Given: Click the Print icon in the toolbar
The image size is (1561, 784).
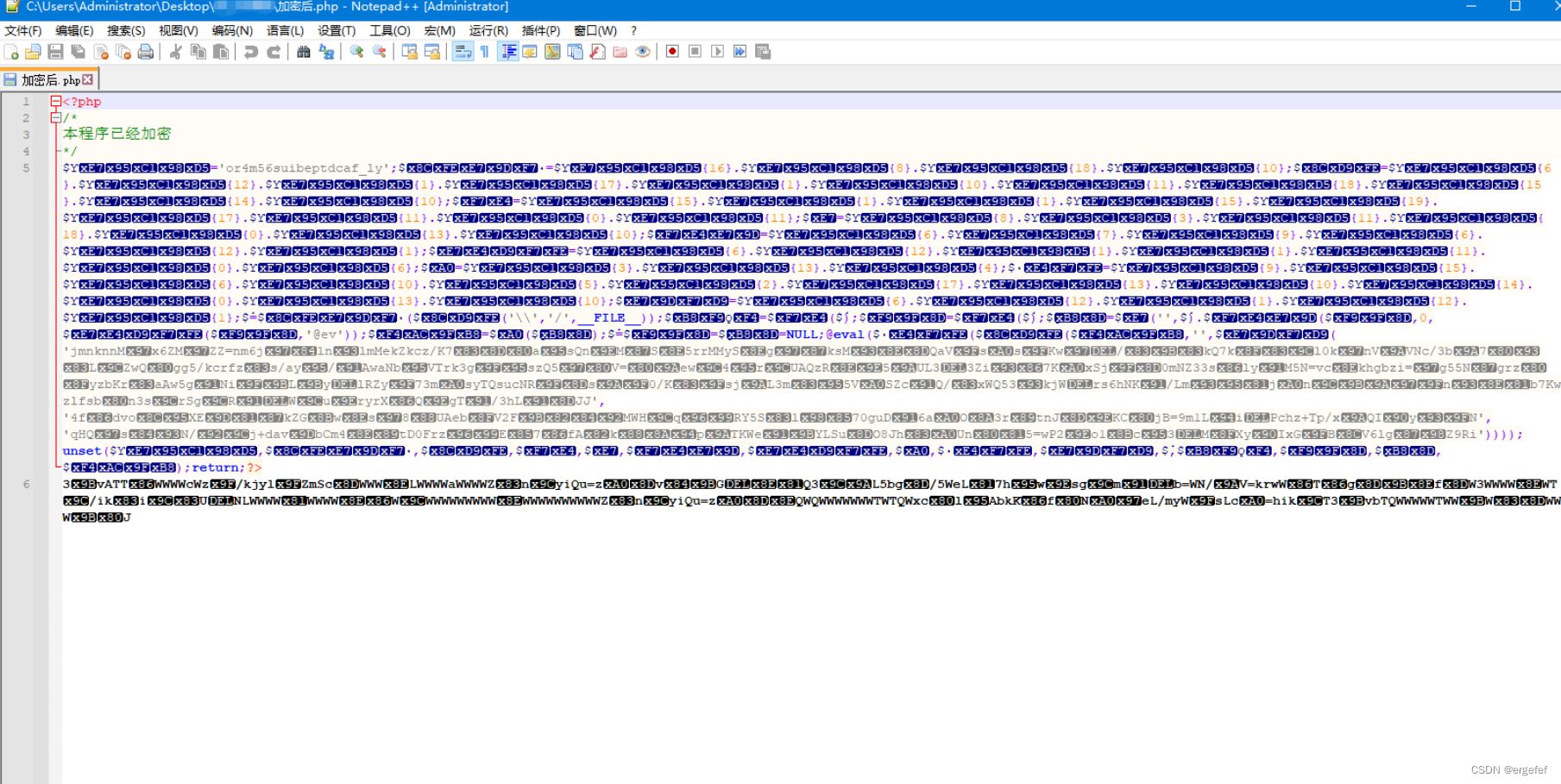Looking at the screenshot, I should click(x=146, y=52).
